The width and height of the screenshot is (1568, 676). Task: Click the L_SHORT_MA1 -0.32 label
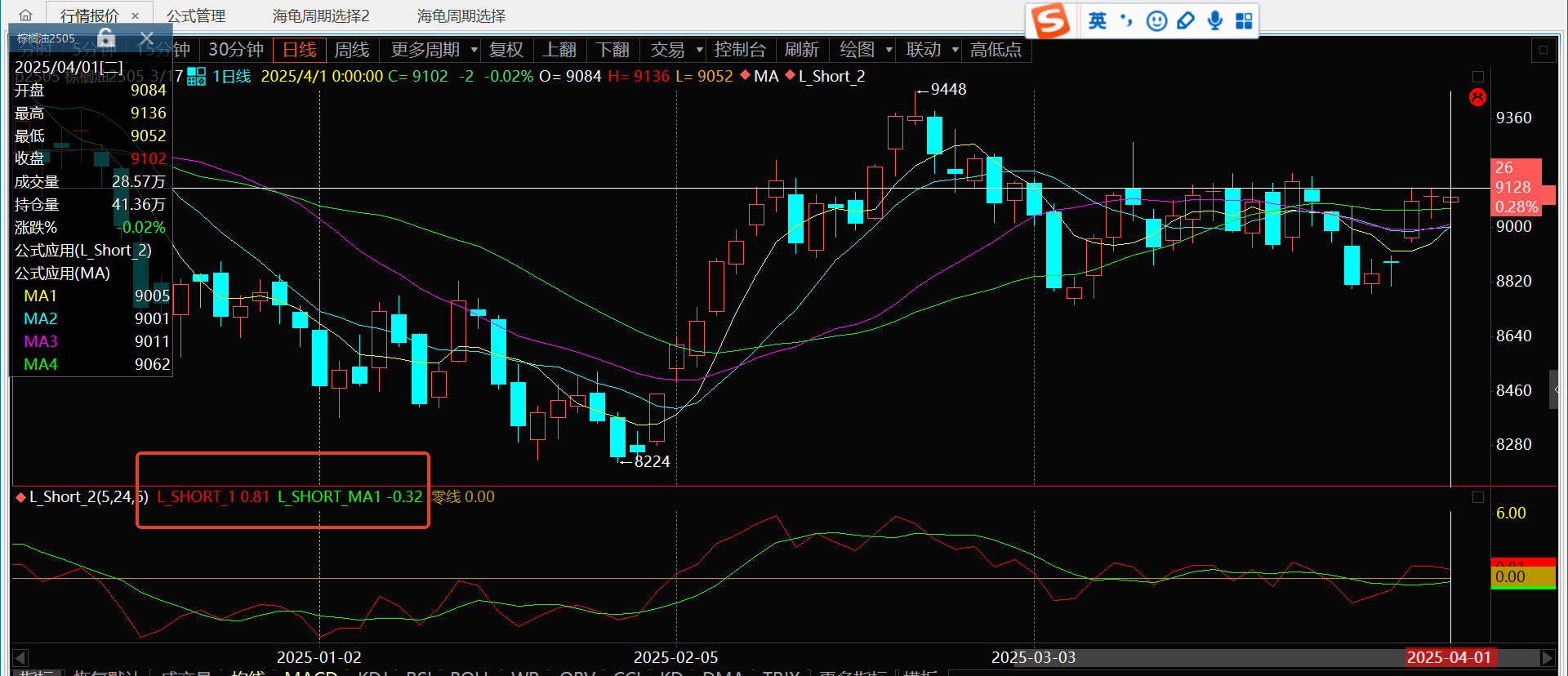pyautogui.click(x=350, y=496)
